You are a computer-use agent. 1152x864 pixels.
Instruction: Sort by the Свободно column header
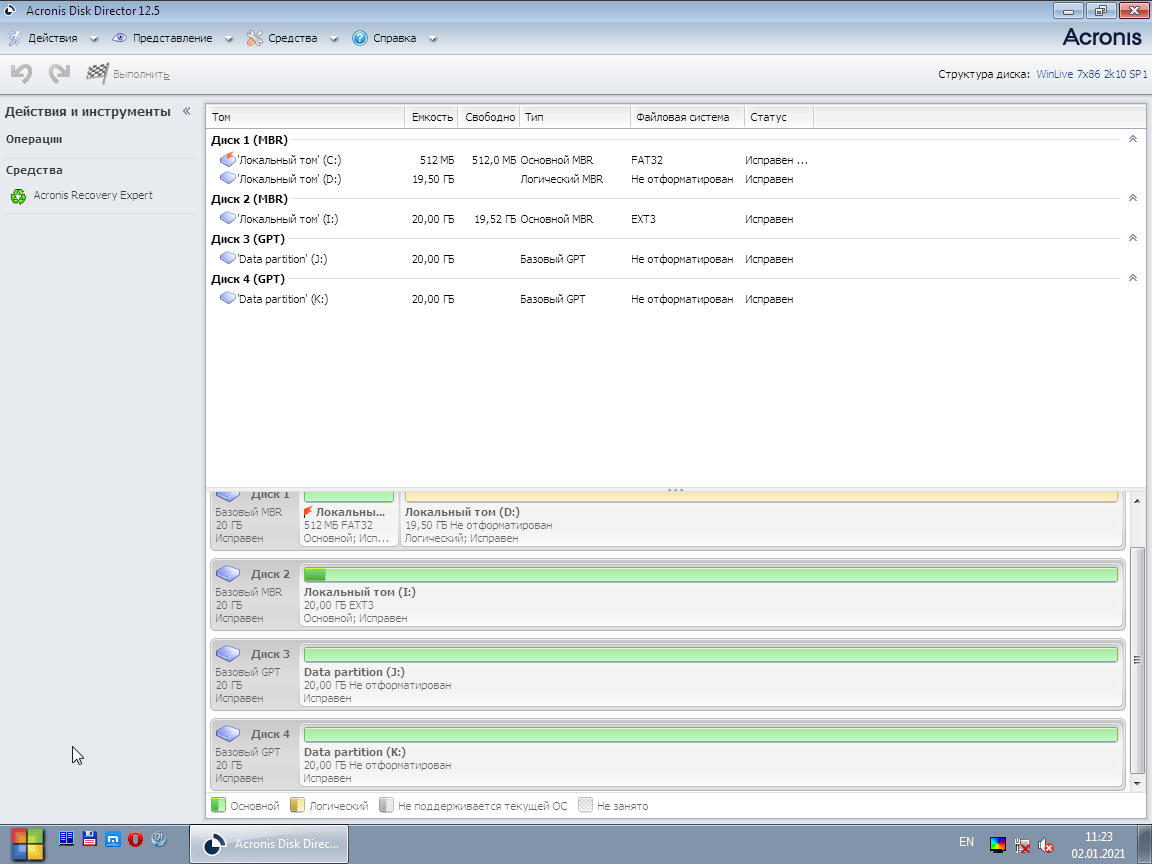[x=489, y=117]
